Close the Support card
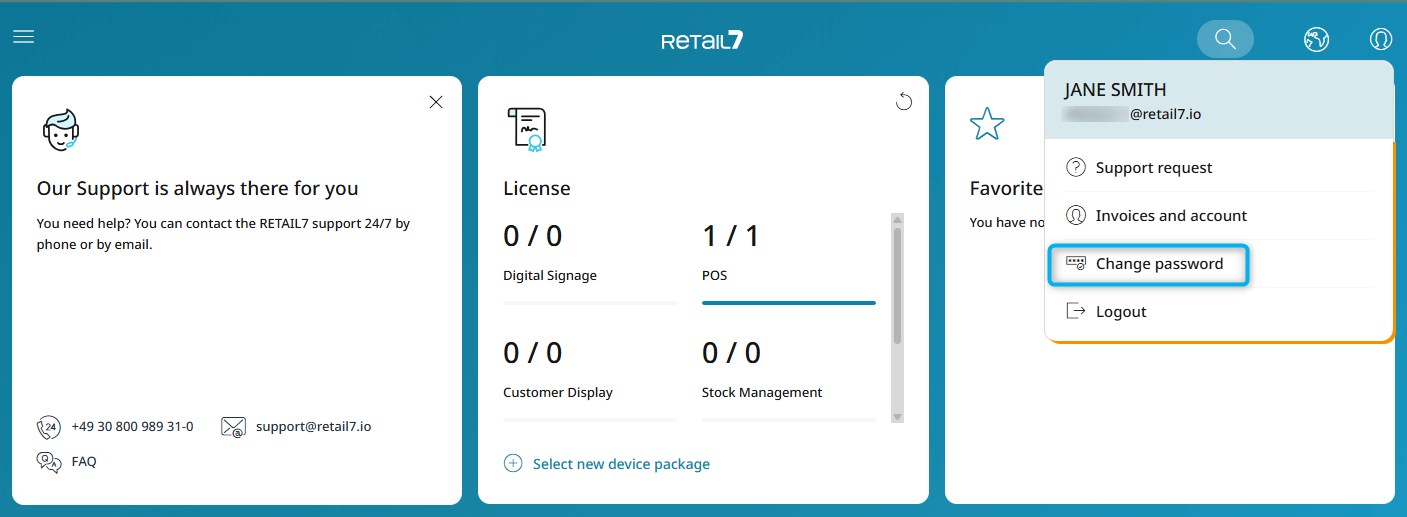Viewport: 1407px width, 517px height. click(x=436, y=102)
